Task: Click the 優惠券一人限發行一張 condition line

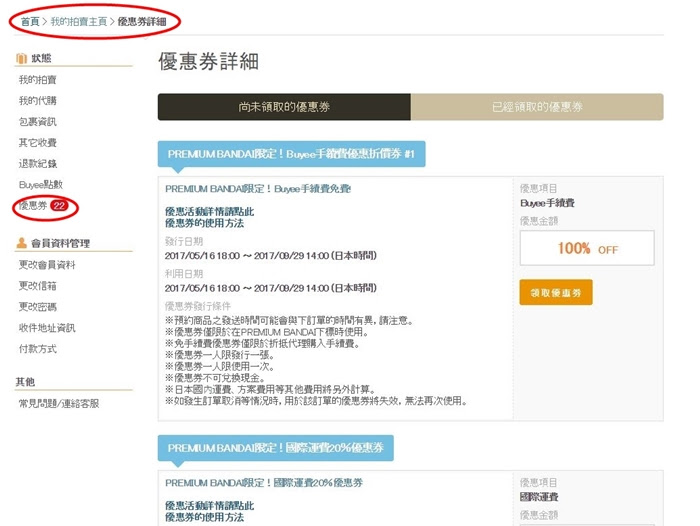Action: tap(219, 355)
